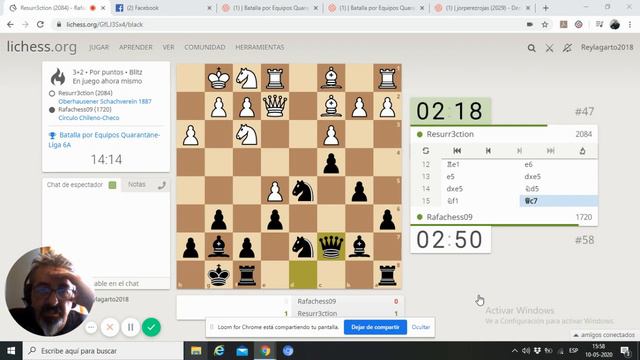Click Ocultar on the sharing bar
The height and width of the screenshot is (360, 640).
point(420,327)
